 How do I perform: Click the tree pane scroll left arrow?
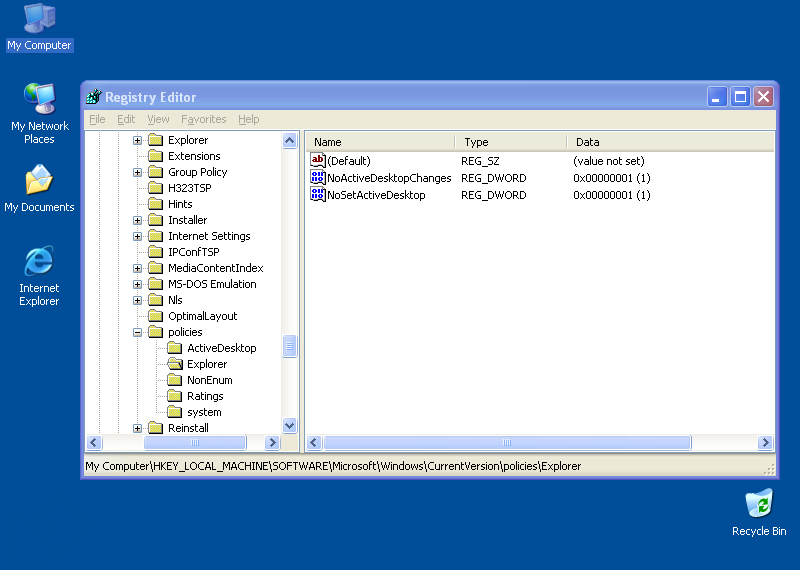pos(94,442)
